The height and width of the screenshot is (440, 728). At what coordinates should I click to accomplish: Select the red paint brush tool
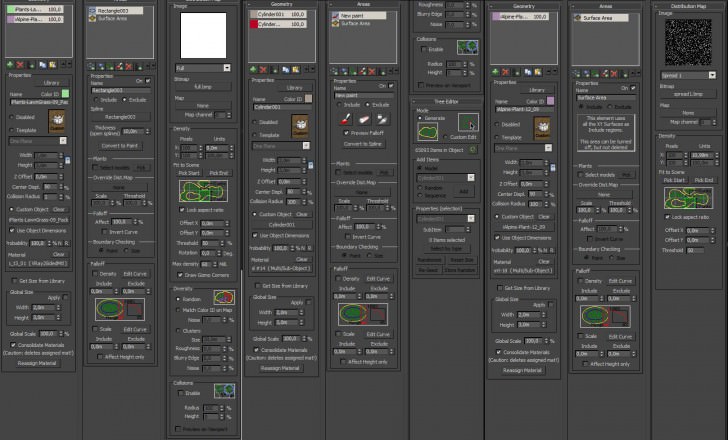coord(345,120)
